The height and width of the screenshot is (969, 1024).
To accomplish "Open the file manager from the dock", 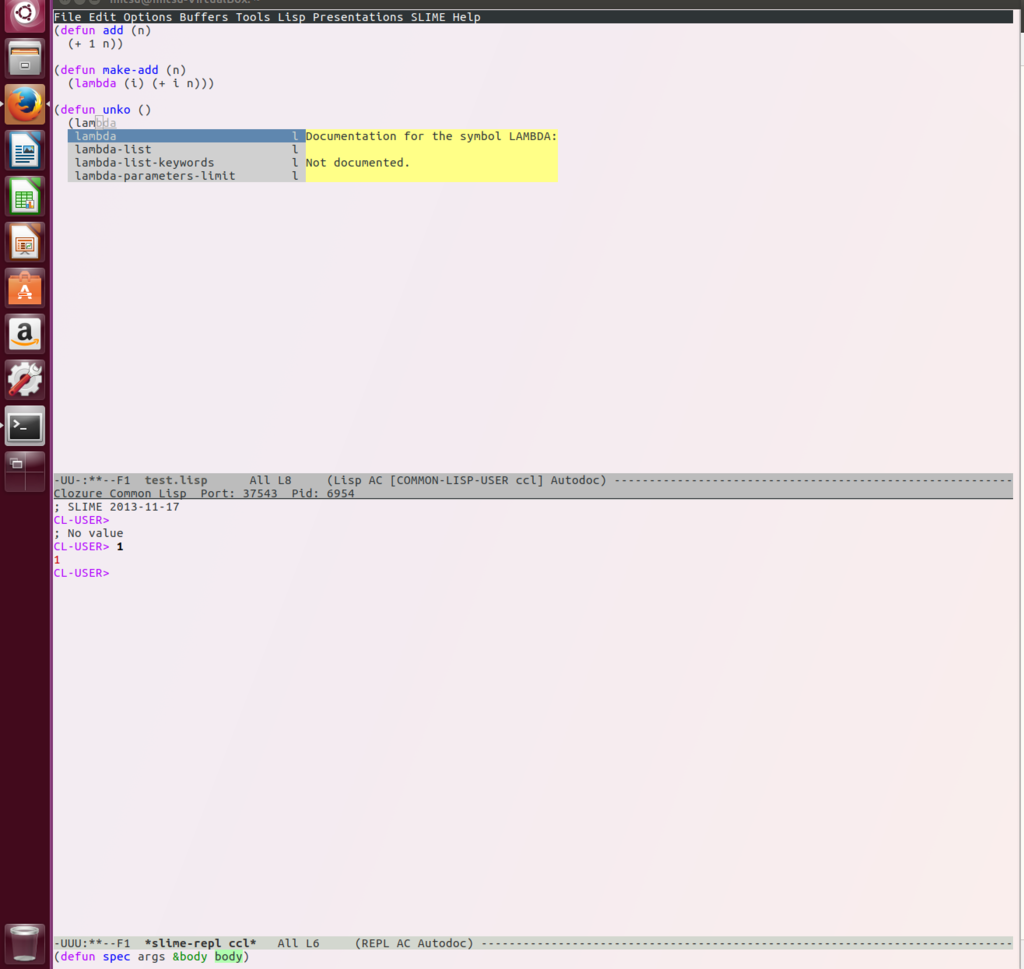I will 24,58.
